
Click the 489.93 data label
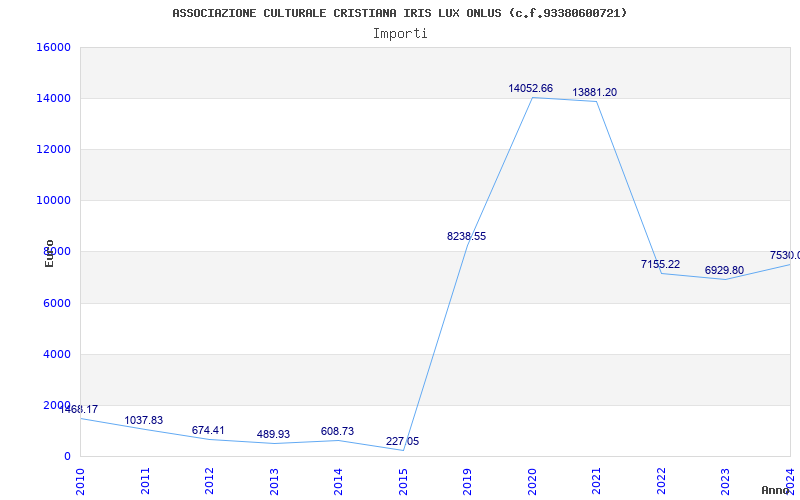point(273,434)
